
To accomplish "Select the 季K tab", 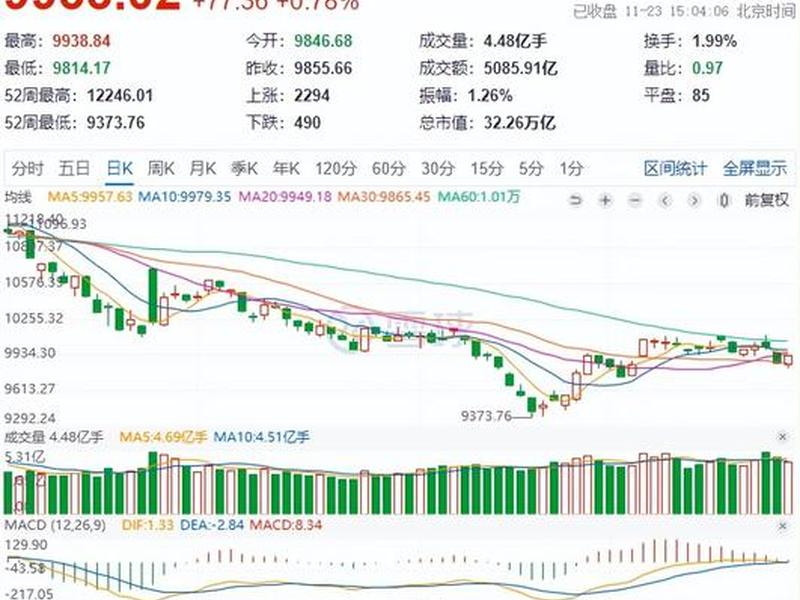I will 244,168.
